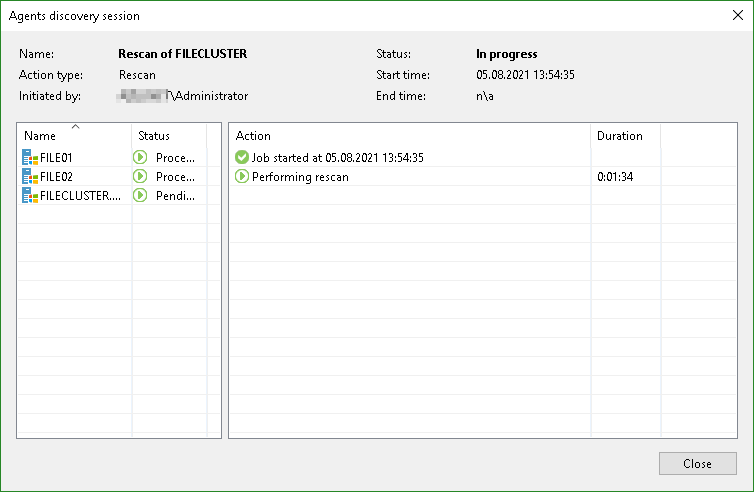Image resolution: width=754 pixels, height=492 pixels.
Task: Click FILECLUSTER pending status icon
Action: tap(141, 196)
